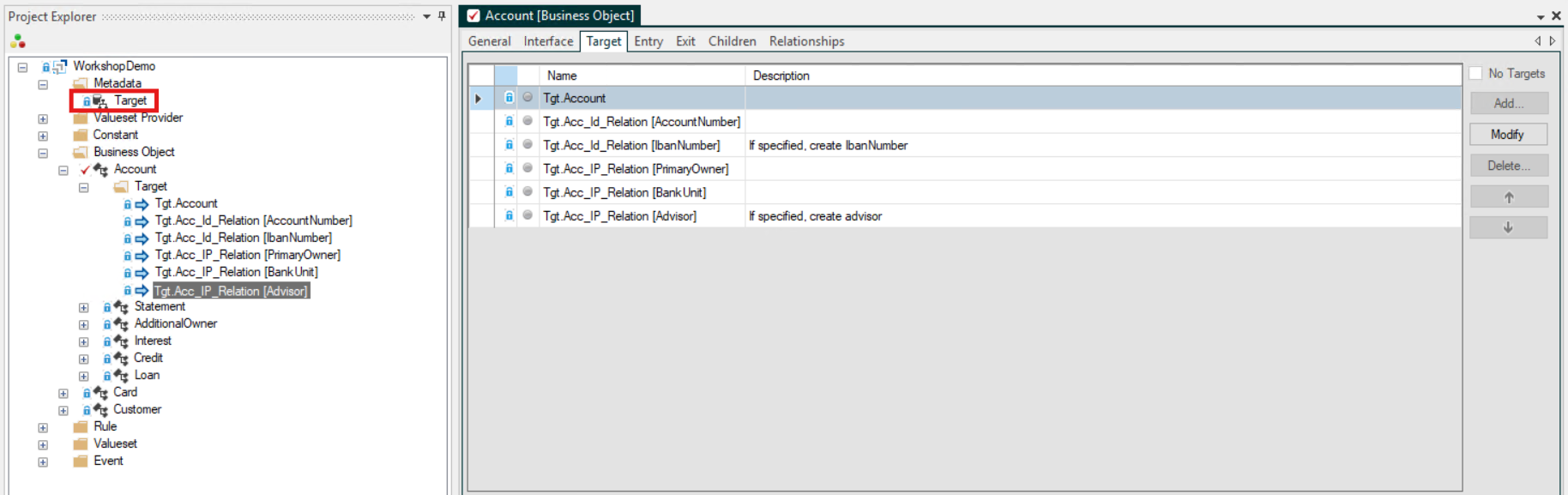Click the Target subfolder icon under Account
1568x495 pixels.
[121, 186]
